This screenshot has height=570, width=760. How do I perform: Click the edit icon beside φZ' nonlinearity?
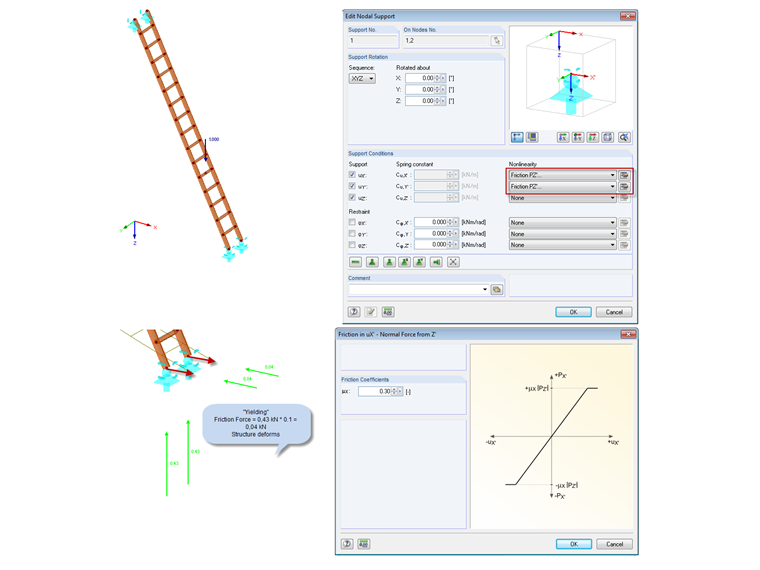[x=624, y=245]
